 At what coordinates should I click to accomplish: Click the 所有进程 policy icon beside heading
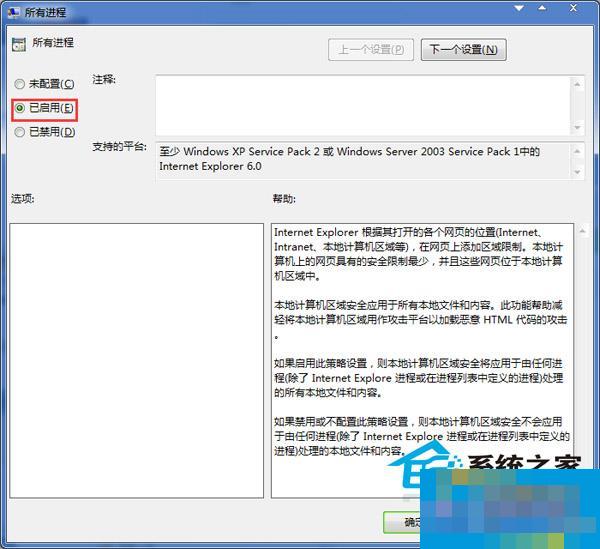[x=18, y=44]
